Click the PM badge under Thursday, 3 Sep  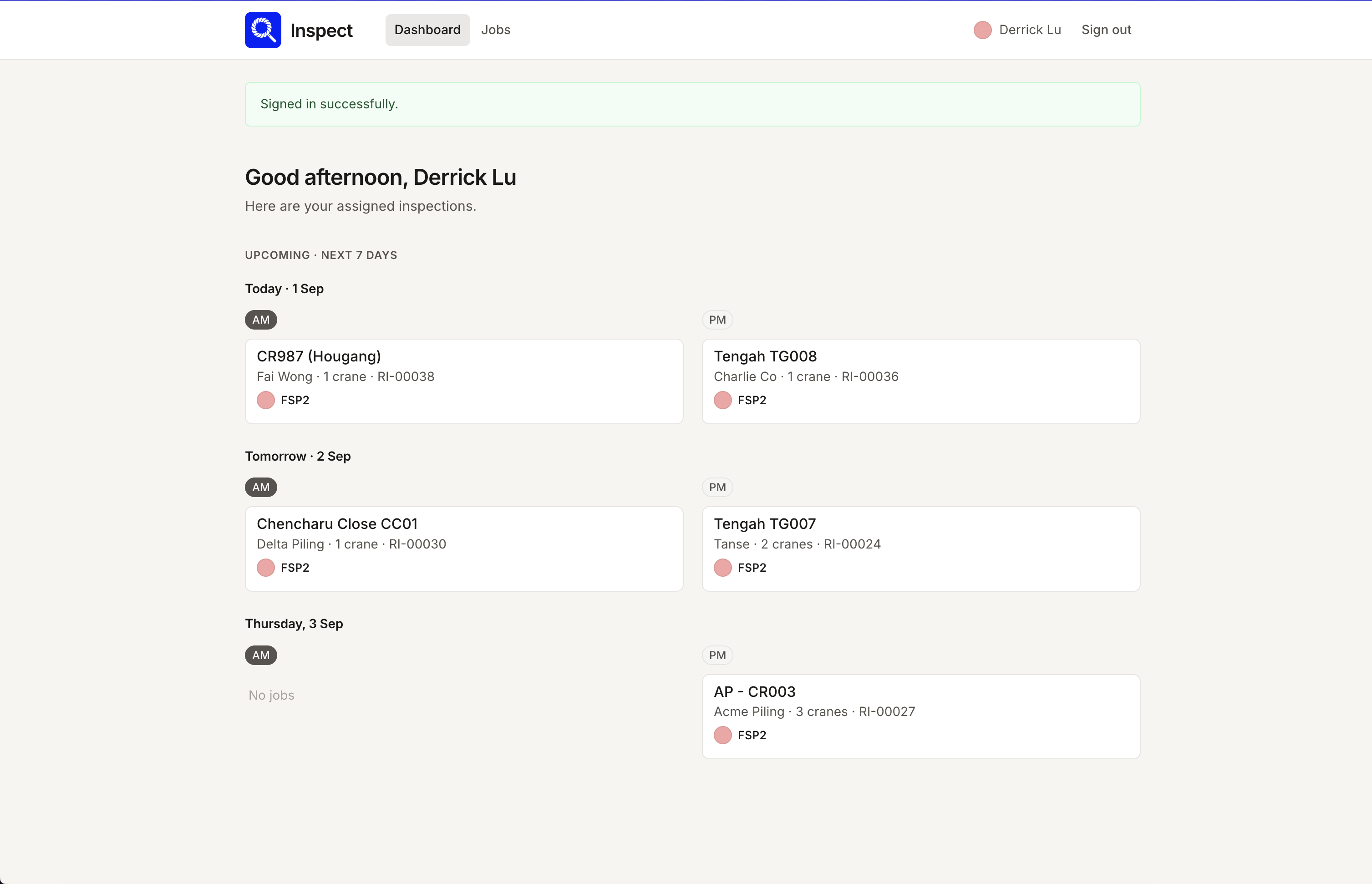pyautogui.click(x=717, y=655)
